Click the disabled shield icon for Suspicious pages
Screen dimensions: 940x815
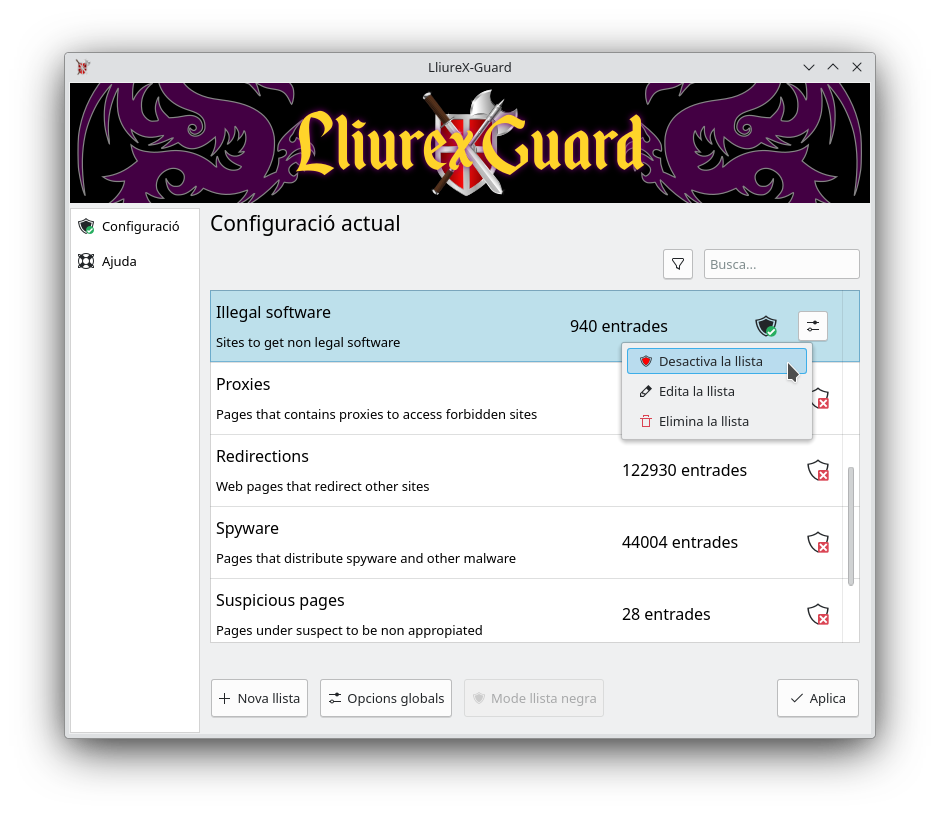pyautogui.click(x=818, y=614)
